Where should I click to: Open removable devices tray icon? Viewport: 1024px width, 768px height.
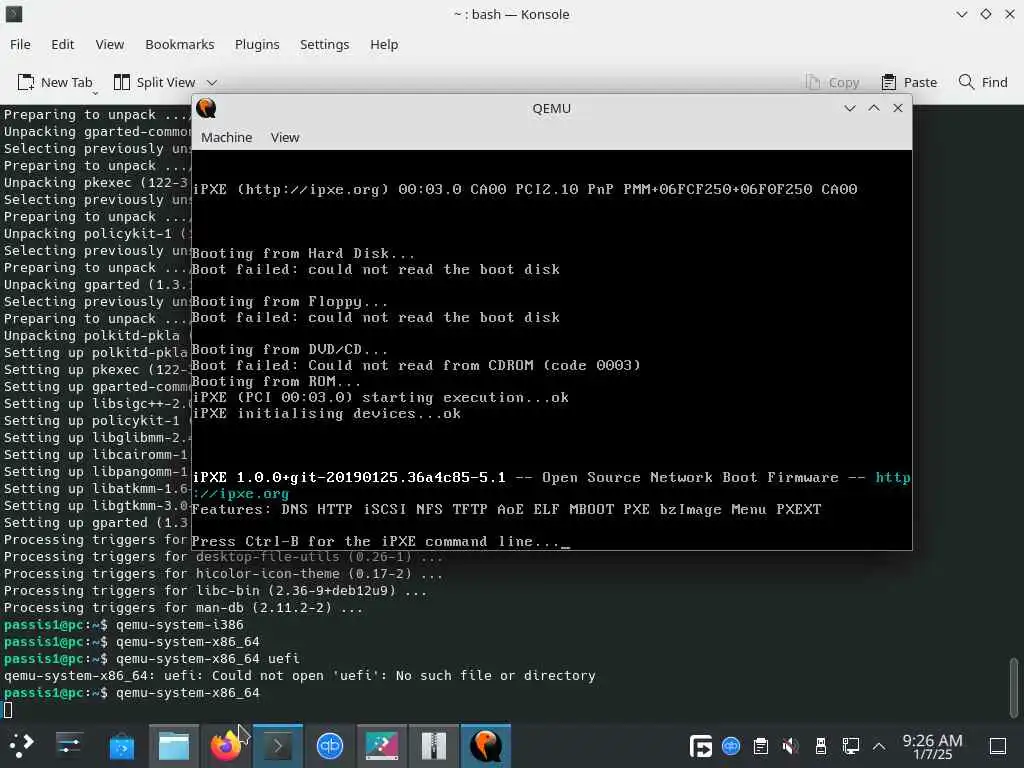pos(821,746)
